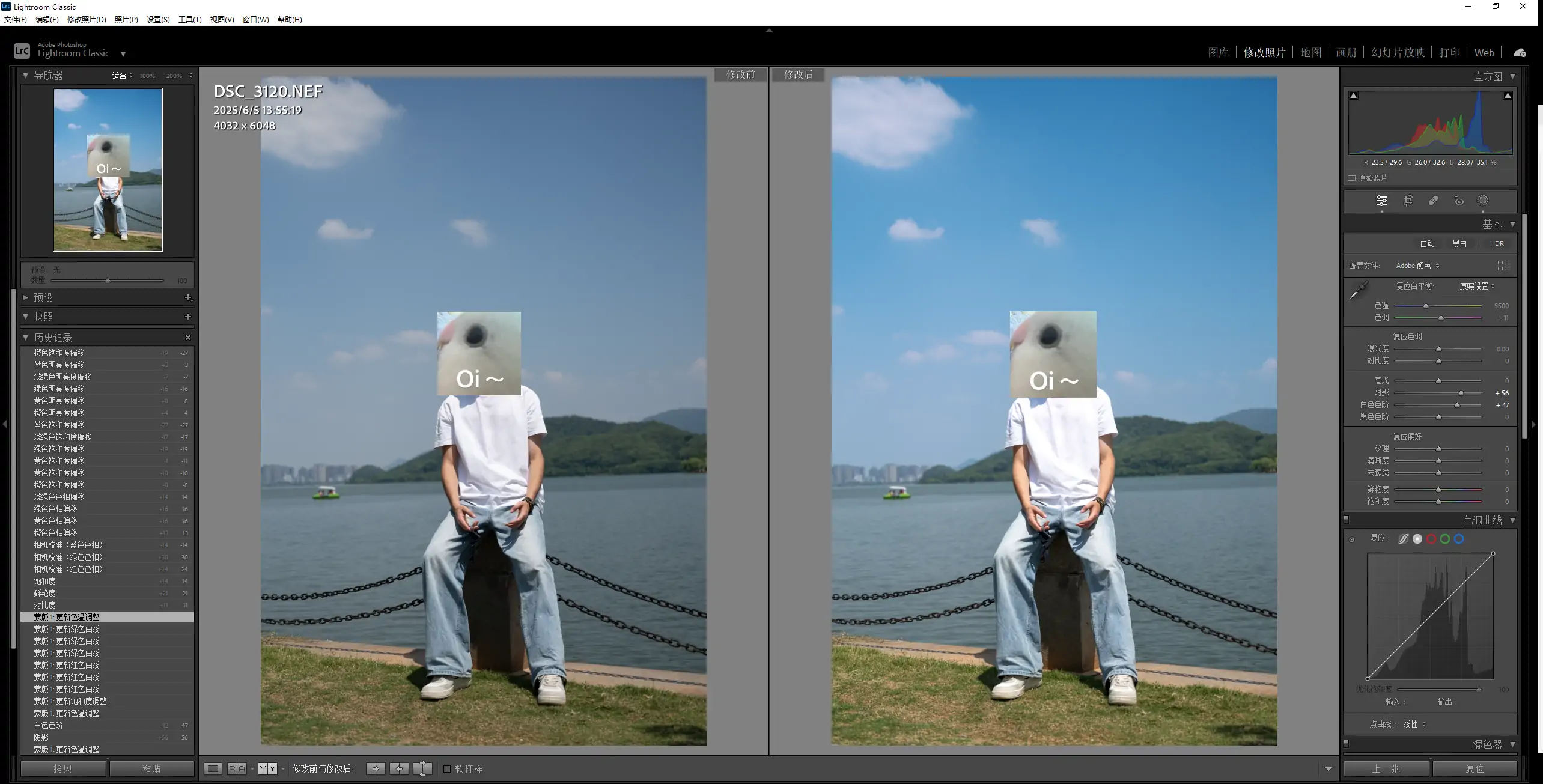Open the 配置文件 Adobe 颜色 dropdown

pyautogui.click(x=1417, y=266)
